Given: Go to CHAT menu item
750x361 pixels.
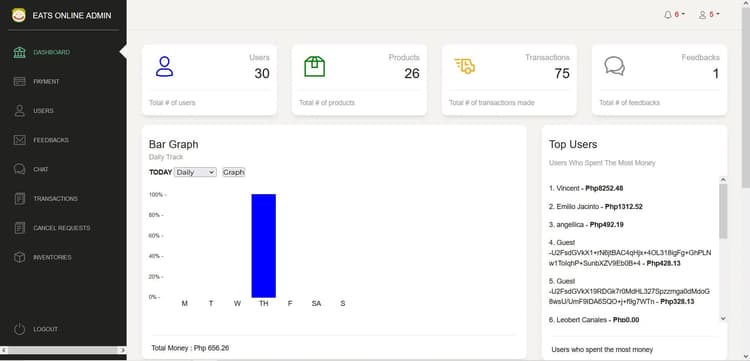Looking at the screenshot, I should click(41, 169).
